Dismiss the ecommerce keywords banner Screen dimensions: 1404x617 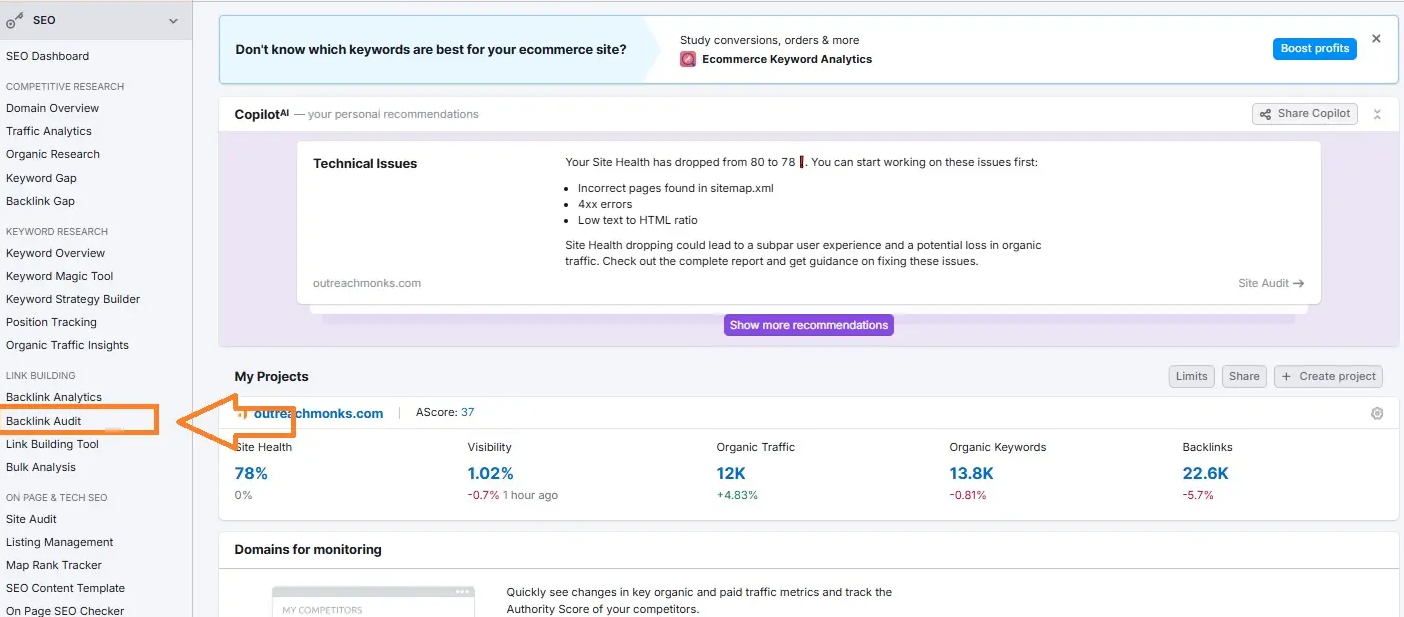1376,38
